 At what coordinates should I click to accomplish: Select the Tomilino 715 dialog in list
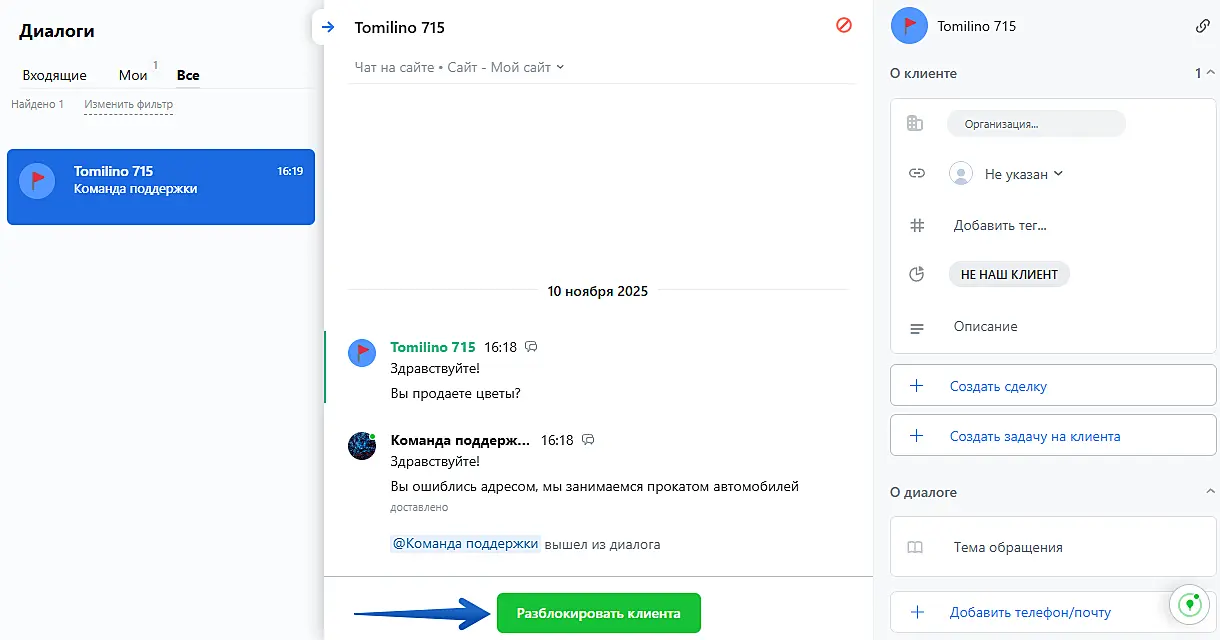point(161,187)
